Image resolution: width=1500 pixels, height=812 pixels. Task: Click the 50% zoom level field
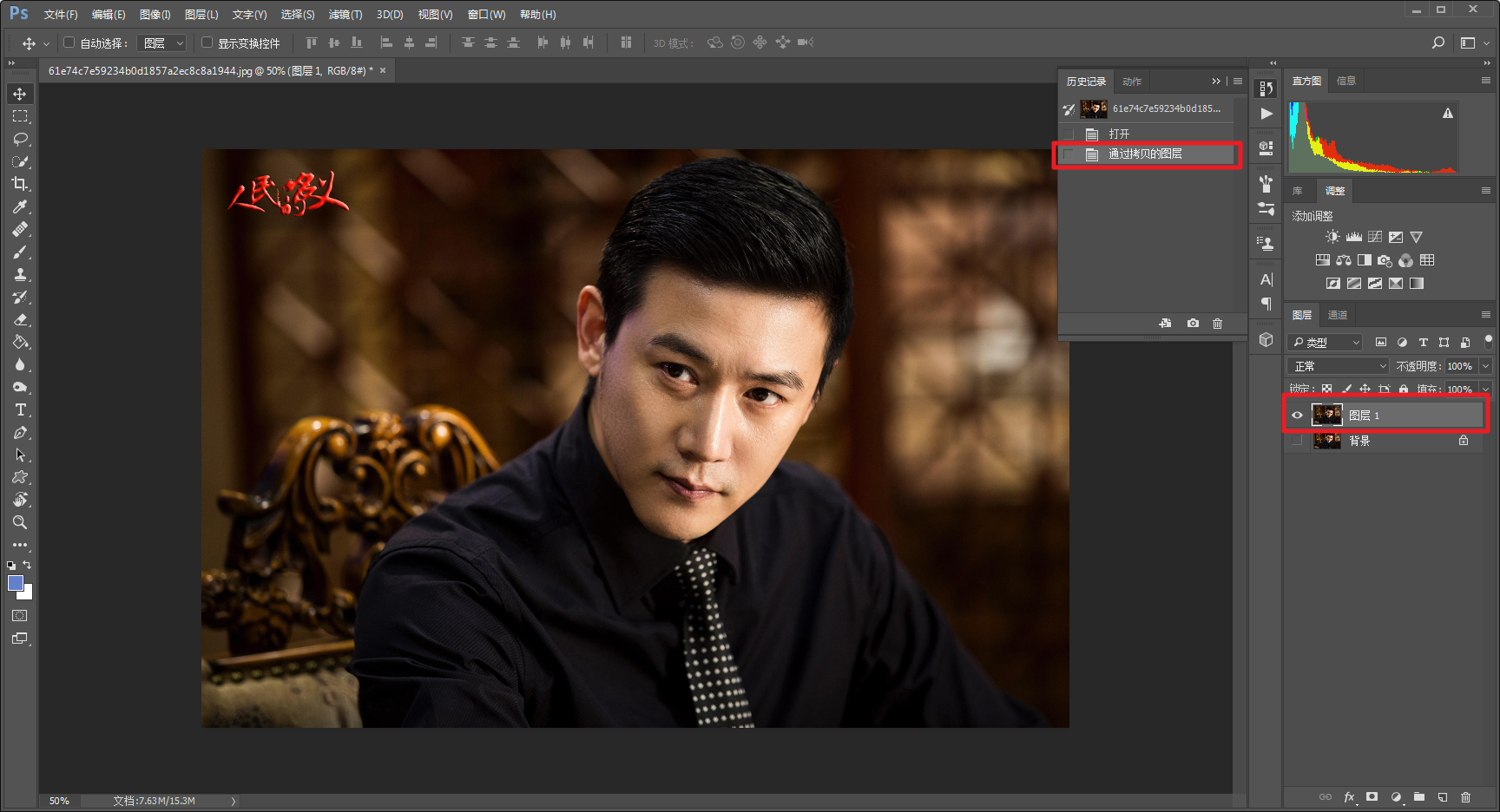pyautogui.click(x=59, y=801)
